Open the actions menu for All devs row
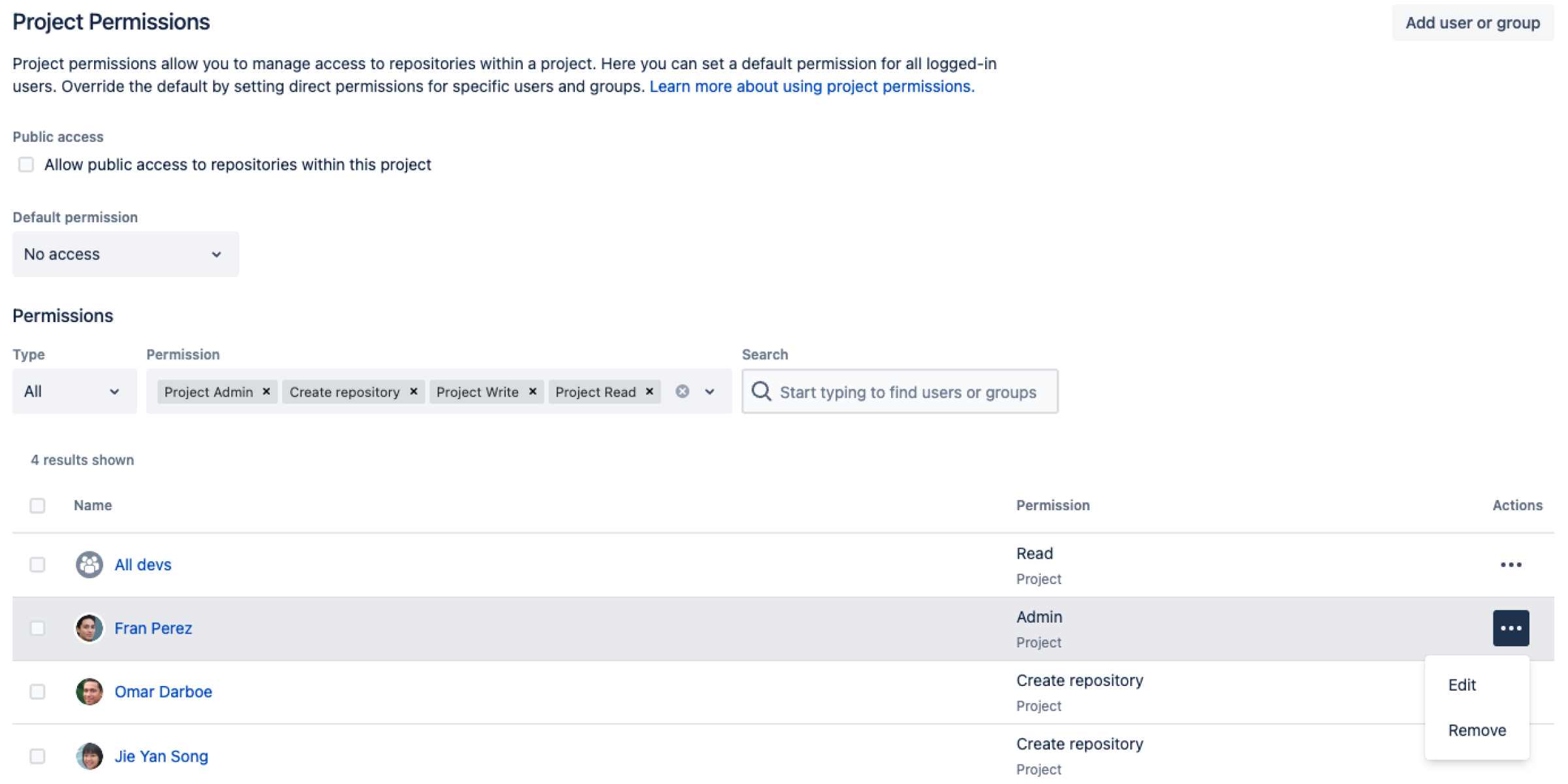The height and width of the screenshot is (784, 1568). (x=1512, y=564)
